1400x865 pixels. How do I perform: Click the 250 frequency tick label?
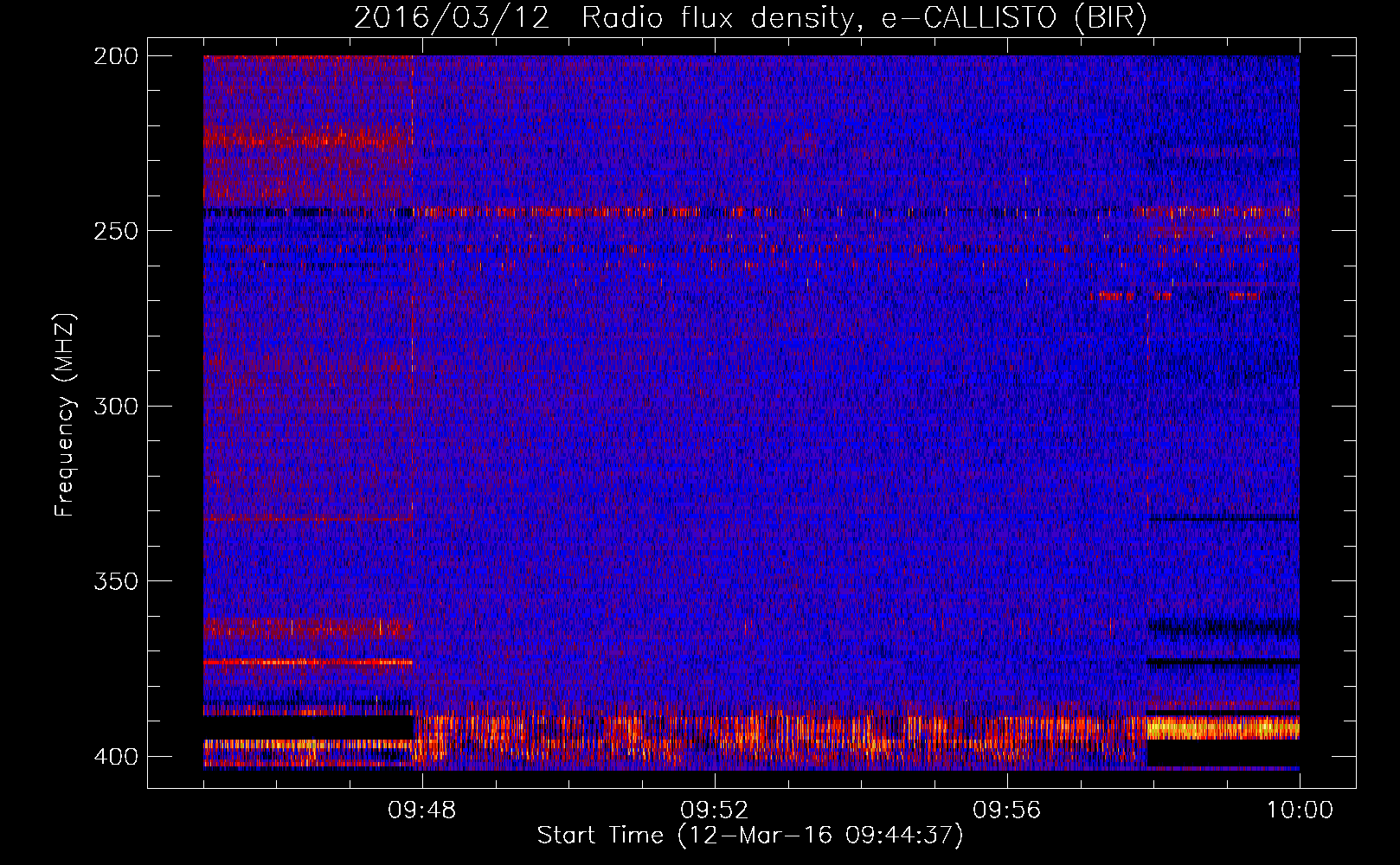coord(115,231)
